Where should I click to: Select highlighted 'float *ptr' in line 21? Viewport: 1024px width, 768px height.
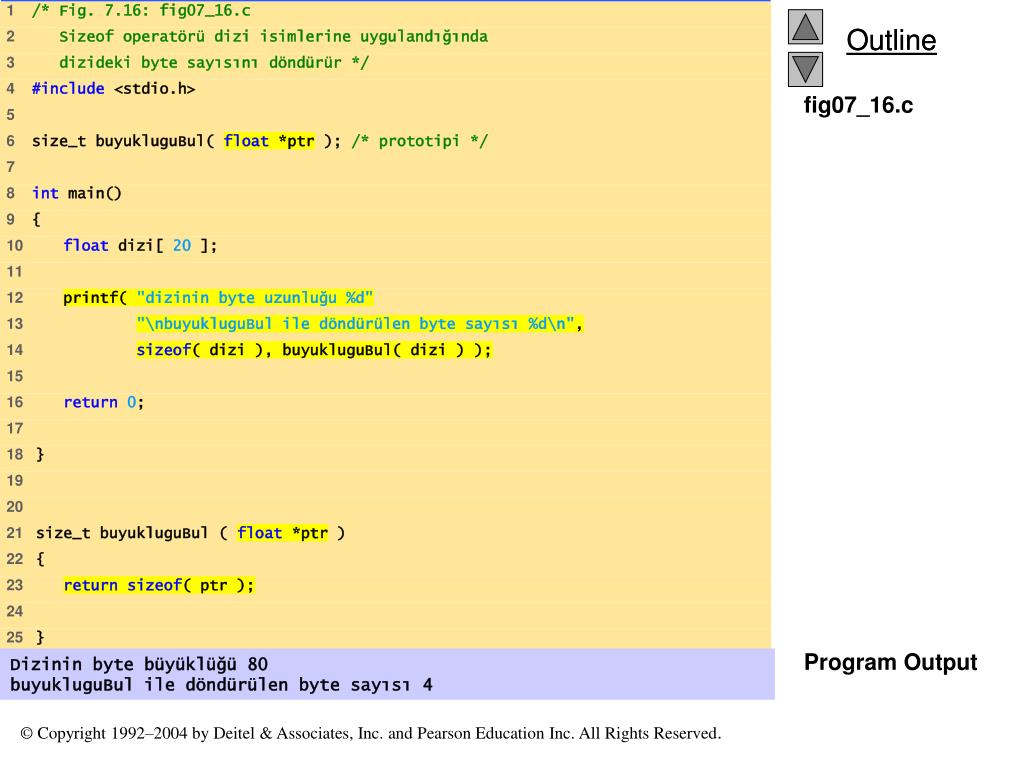click(x=282, y=533)
